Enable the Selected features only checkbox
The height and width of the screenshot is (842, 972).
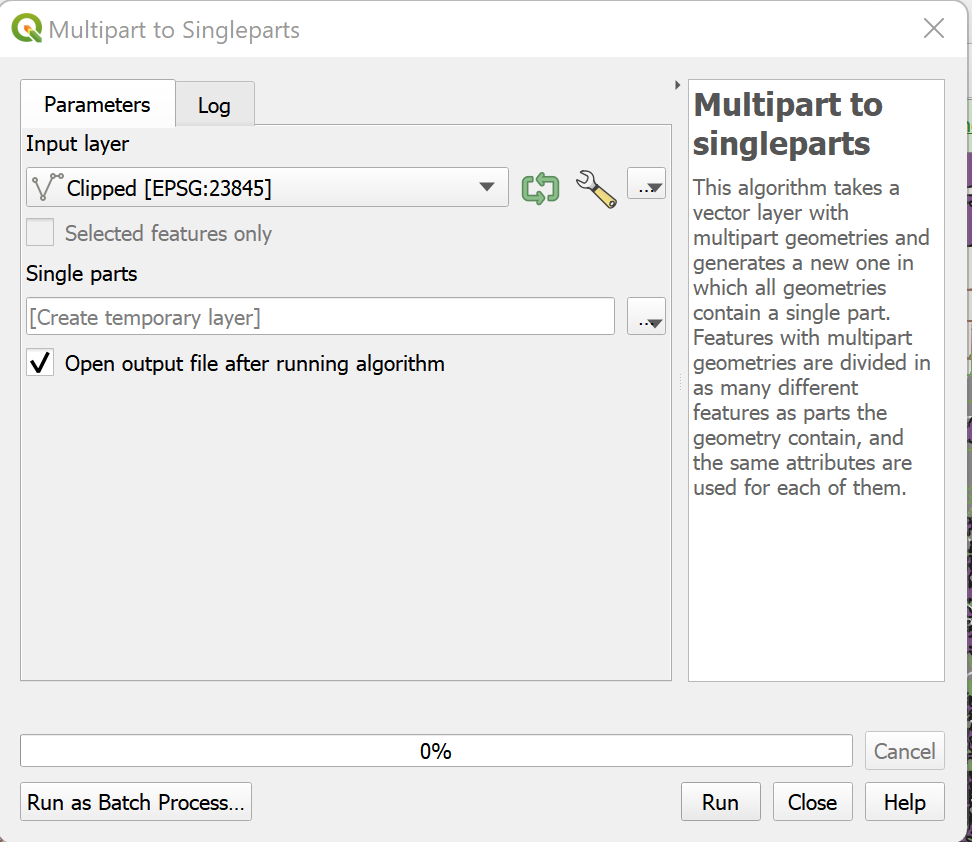pos(41,233)
